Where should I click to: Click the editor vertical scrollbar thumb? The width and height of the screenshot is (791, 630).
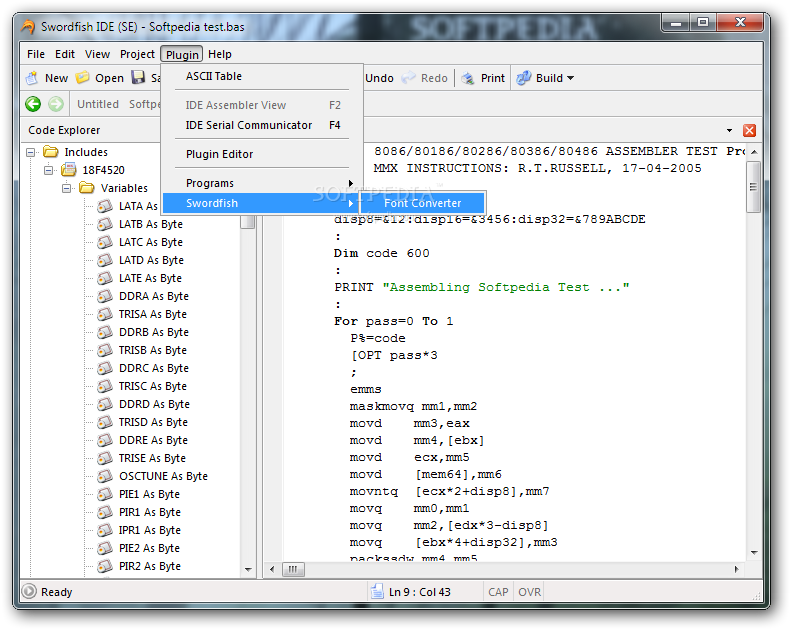(x=753, y=187)
